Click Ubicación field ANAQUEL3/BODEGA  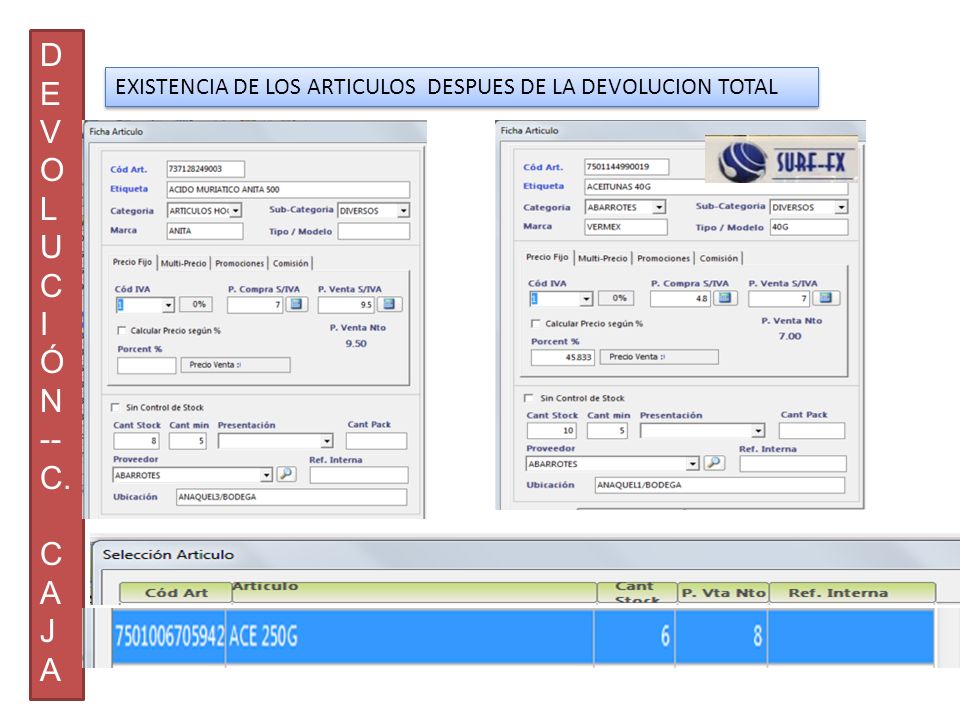click(291, 497)
